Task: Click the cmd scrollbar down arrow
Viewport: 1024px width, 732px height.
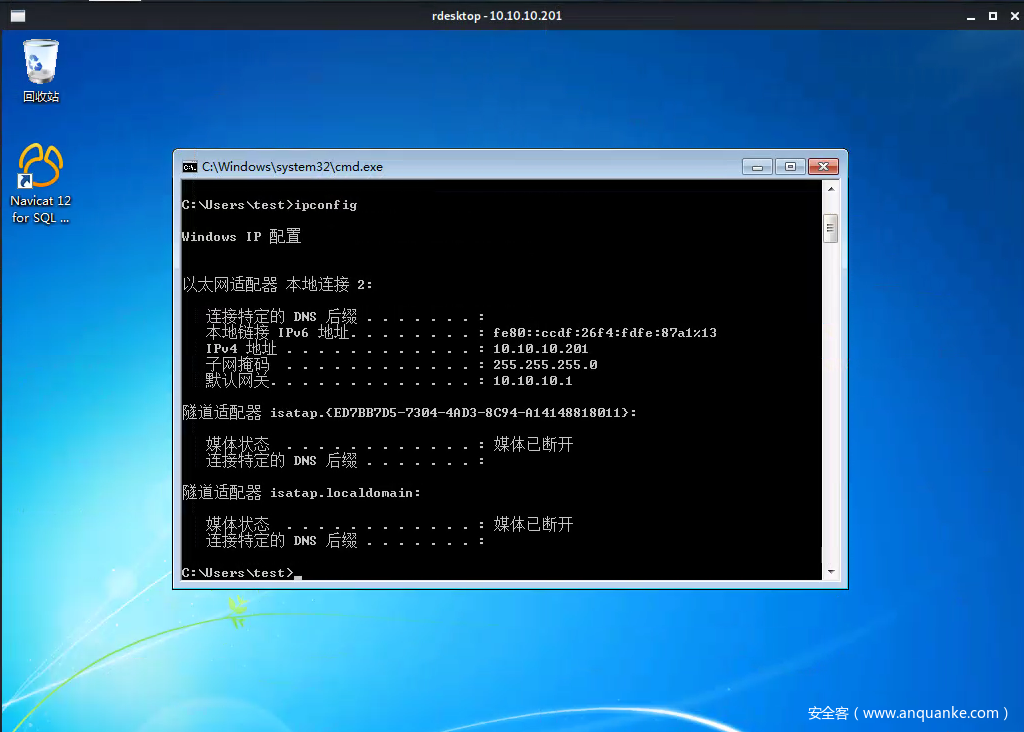Action: [829, 571]
